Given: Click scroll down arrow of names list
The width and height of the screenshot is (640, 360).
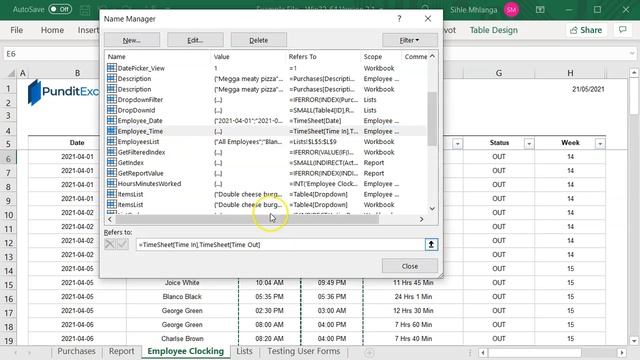Looking at the screenshot, I should coord(432,209).
